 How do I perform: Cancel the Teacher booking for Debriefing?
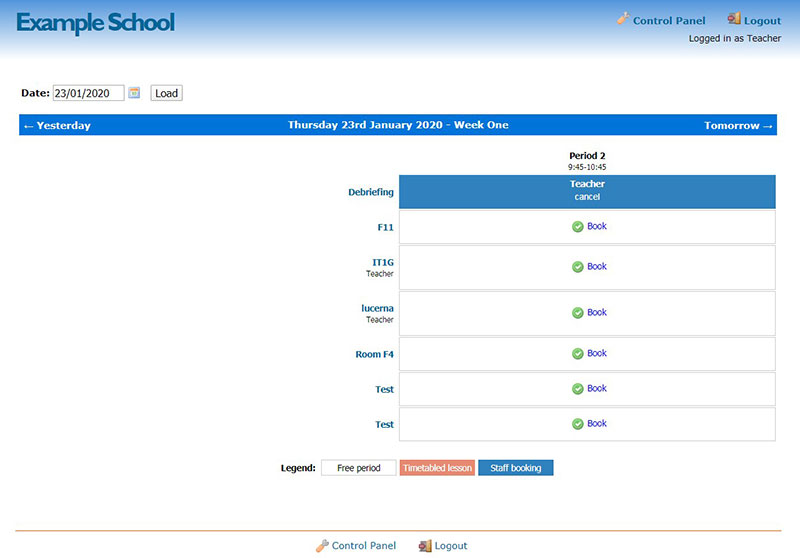click(x=587, y=197)
